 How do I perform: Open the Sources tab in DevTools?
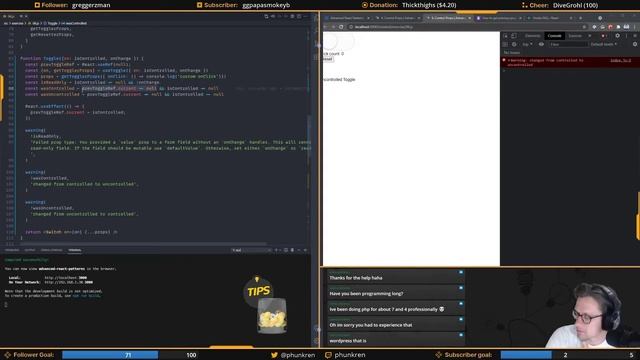coord(575,36)
